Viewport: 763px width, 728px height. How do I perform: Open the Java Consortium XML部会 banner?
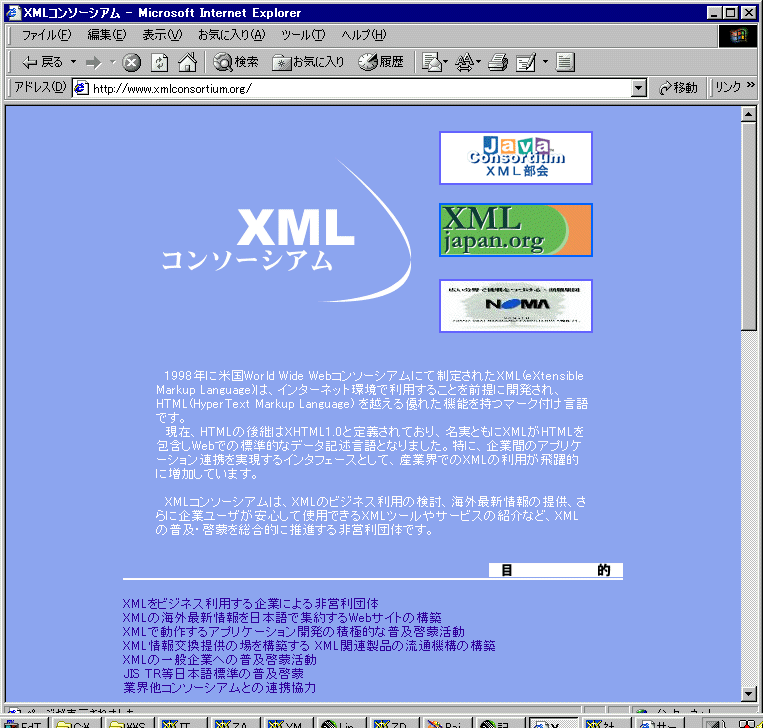click(x=516, y=158)
